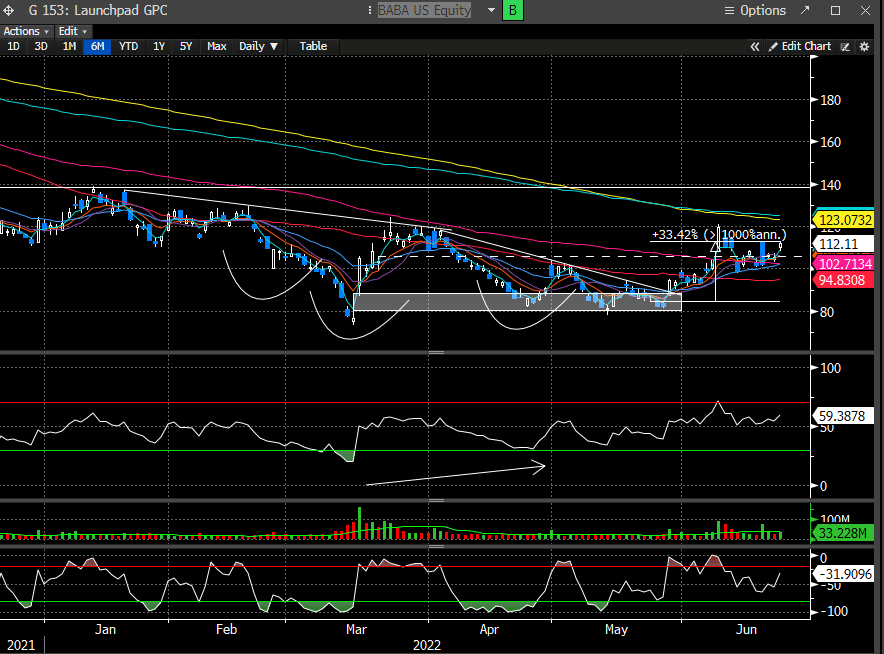Select the 1D time range
The image size is (884, 654).
pyautogui.click(x=13, y=46)
